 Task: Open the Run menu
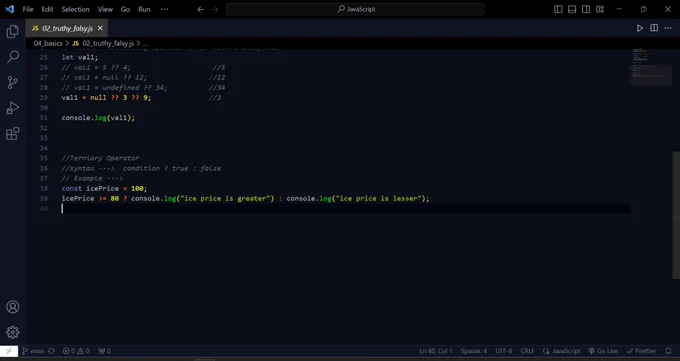[144, 9]
